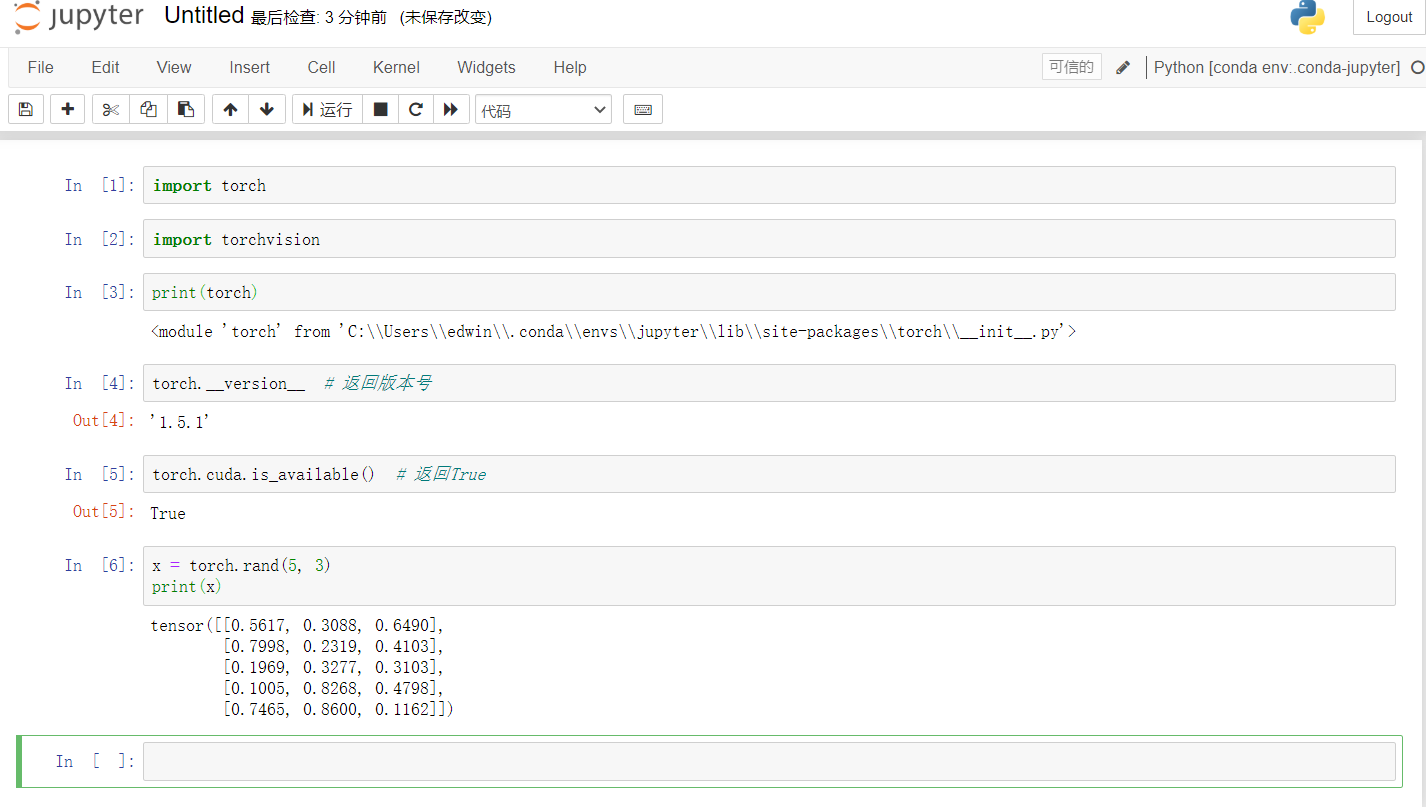Open the Kernel menu
Image resolution: width=1426 pixels, height=807 pixels.
(396, 67)
